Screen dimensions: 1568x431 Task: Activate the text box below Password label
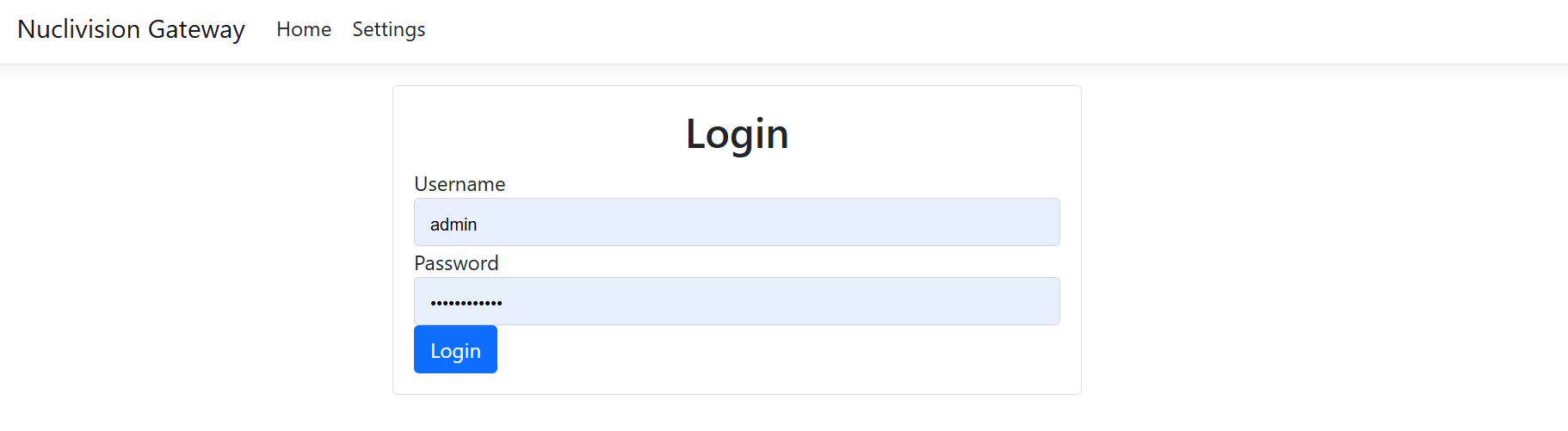tap(736, 301)
